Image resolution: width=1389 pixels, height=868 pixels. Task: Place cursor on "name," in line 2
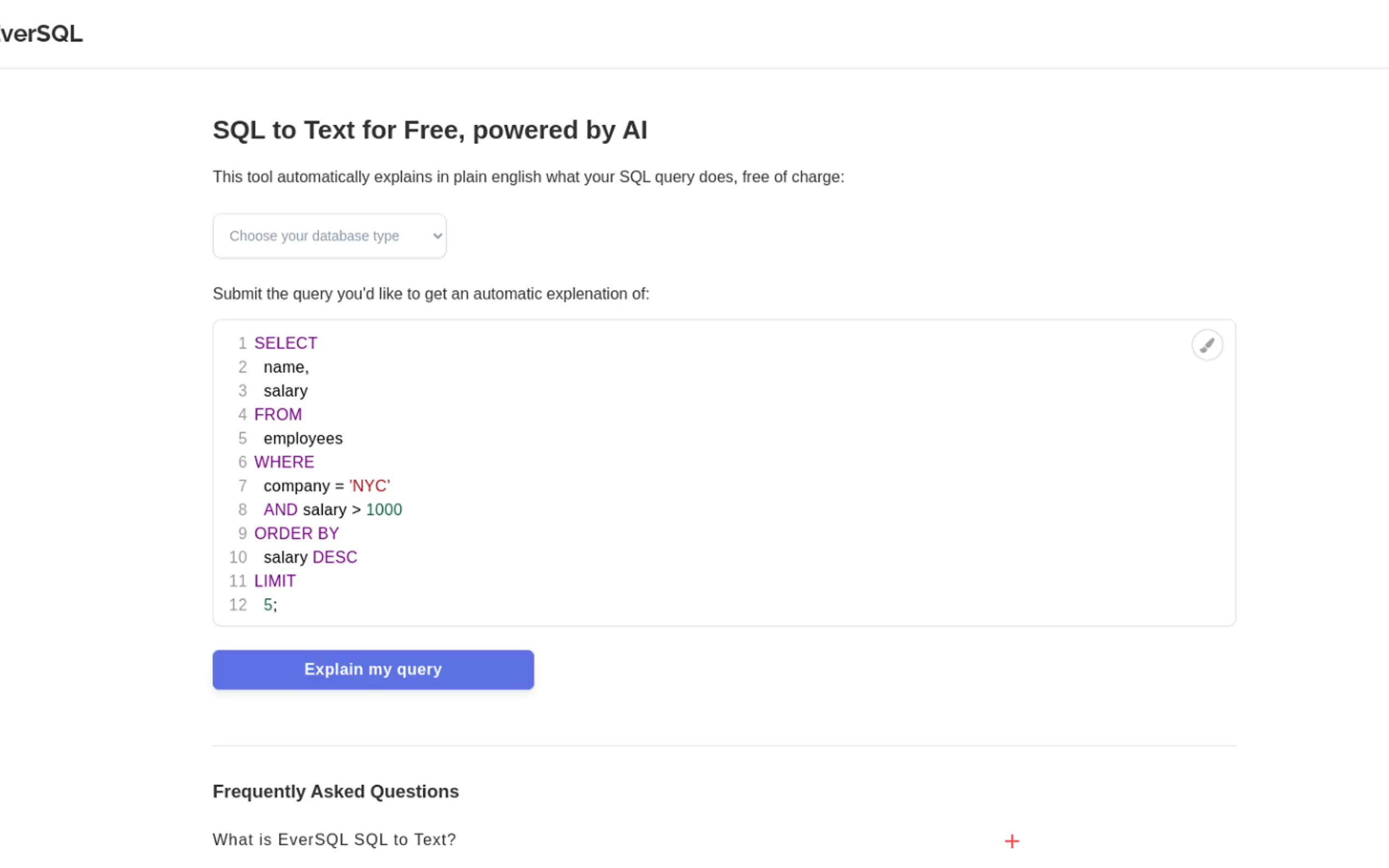[285, 367]
